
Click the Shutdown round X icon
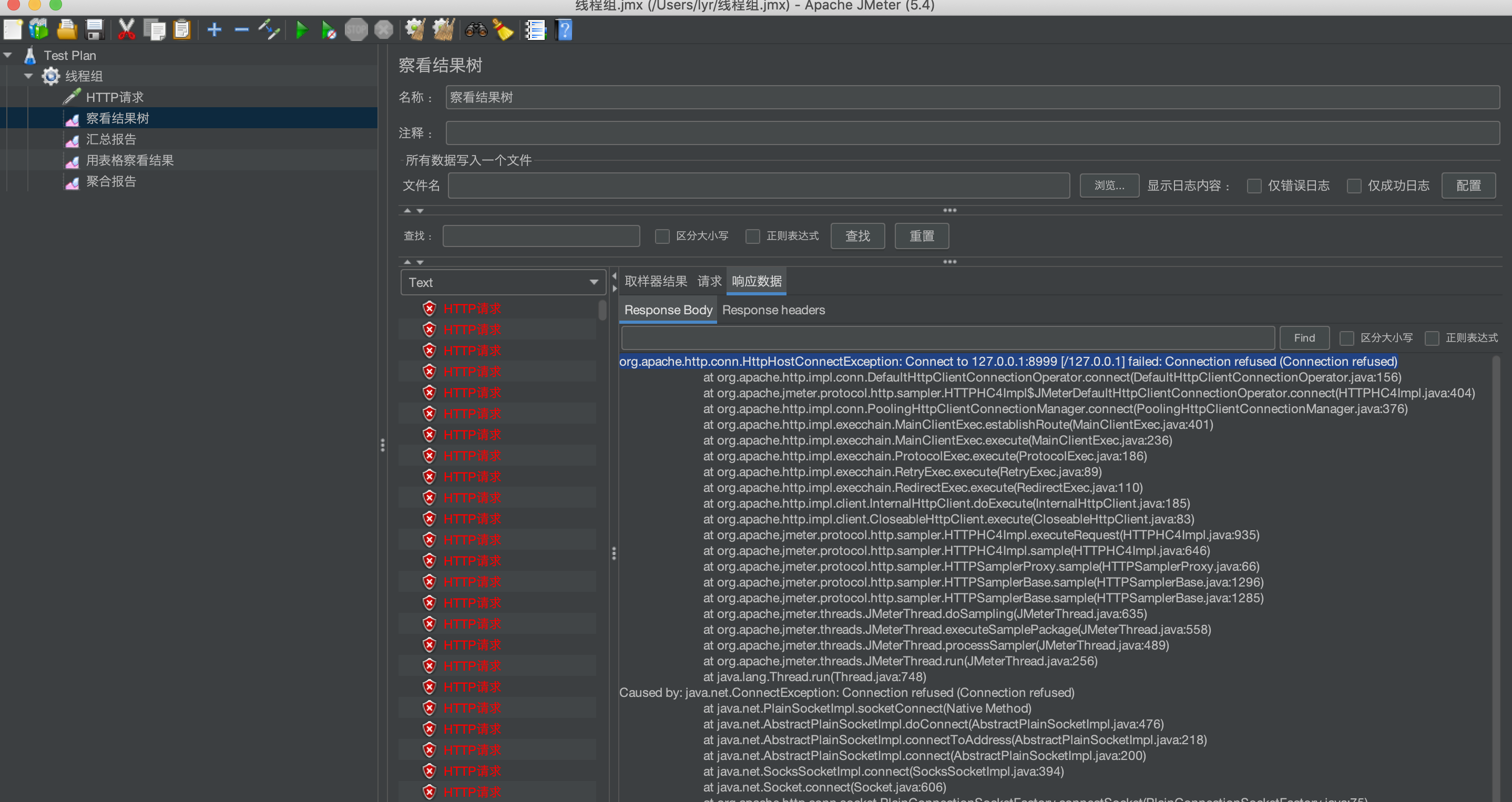pos(383,29)
